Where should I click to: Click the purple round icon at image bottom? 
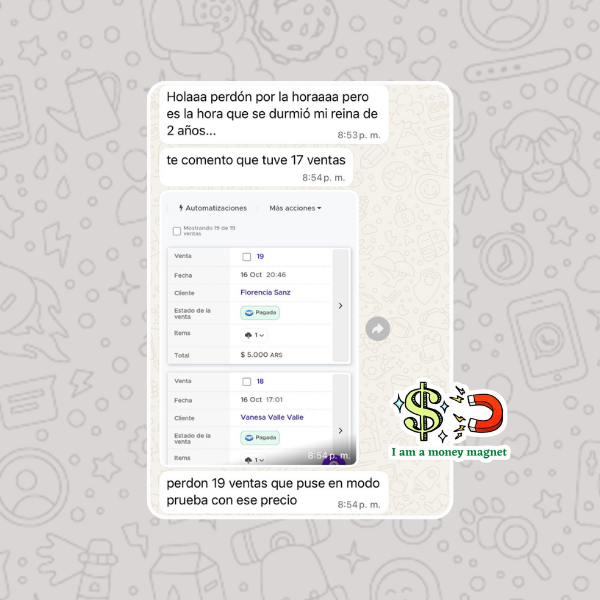click(334, 461)
